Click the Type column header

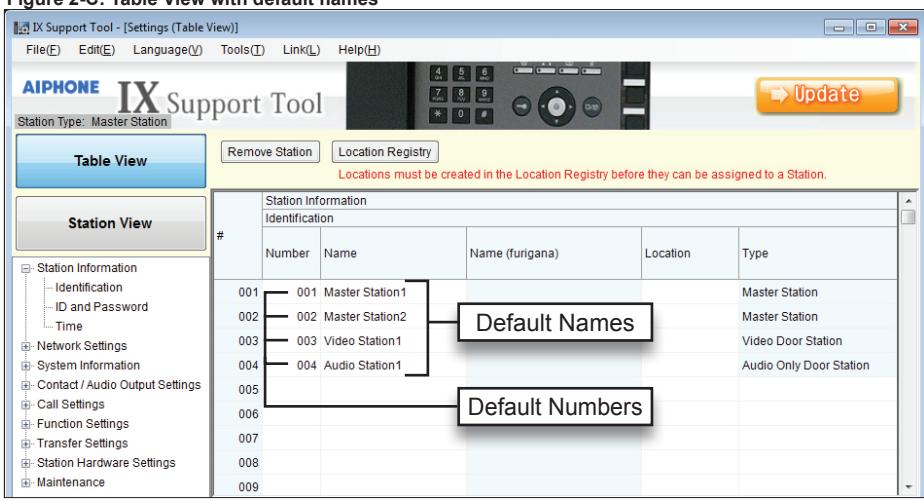(x=817, y=253)
